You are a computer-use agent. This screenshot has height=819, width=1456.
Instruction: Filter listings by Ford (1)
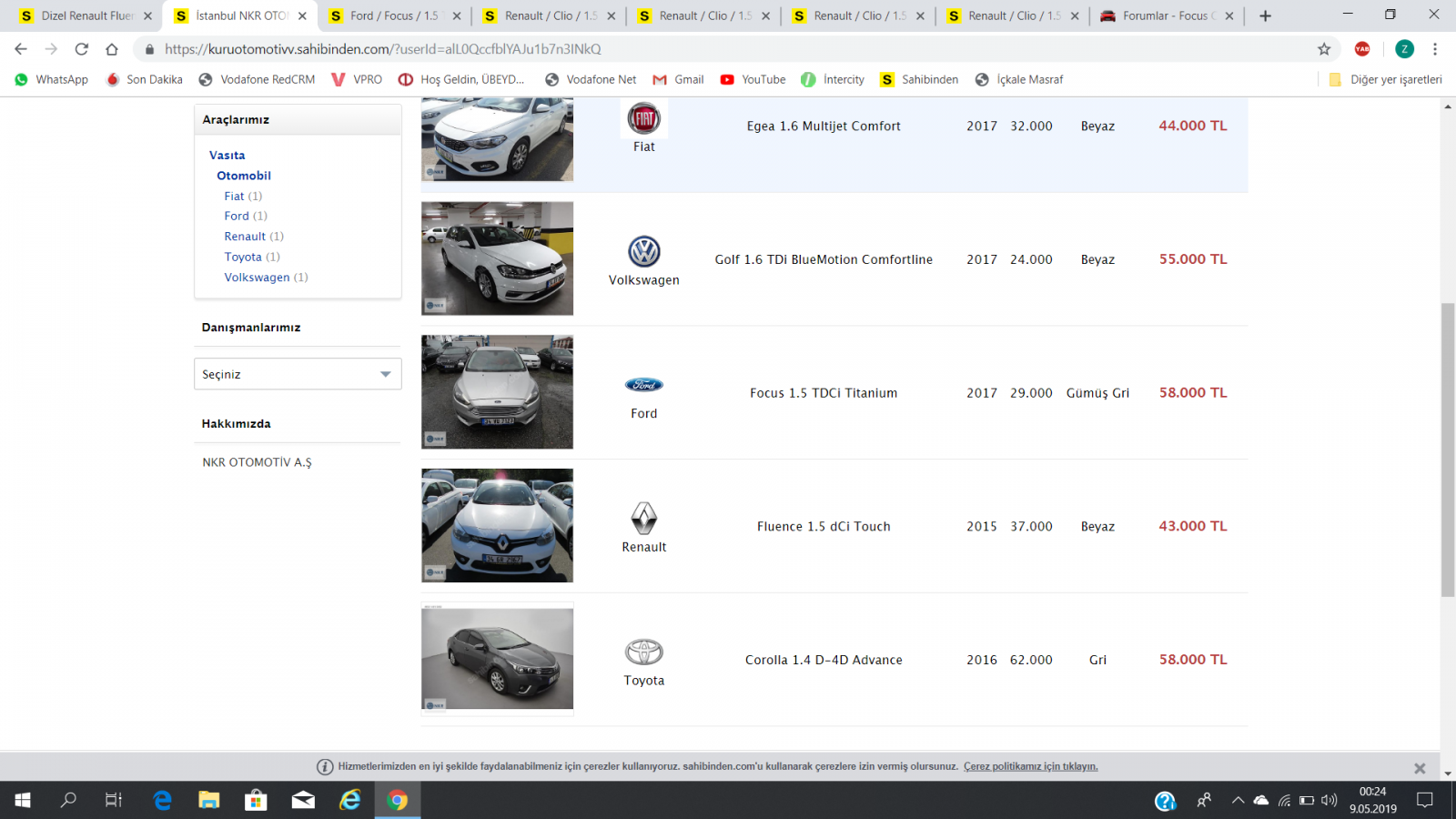[246, 216]
